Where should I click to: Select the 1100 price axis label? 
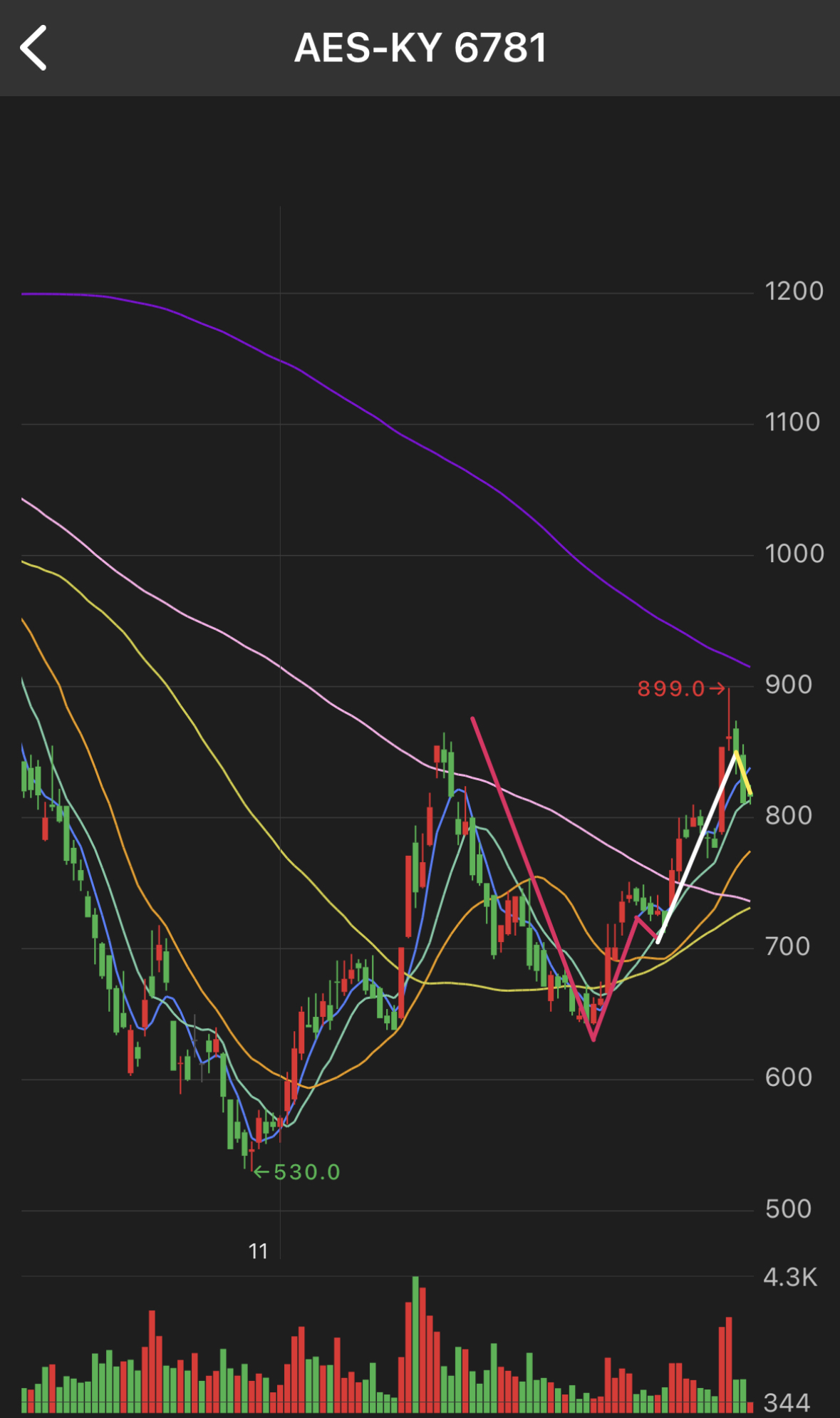[x=792, y=423]
